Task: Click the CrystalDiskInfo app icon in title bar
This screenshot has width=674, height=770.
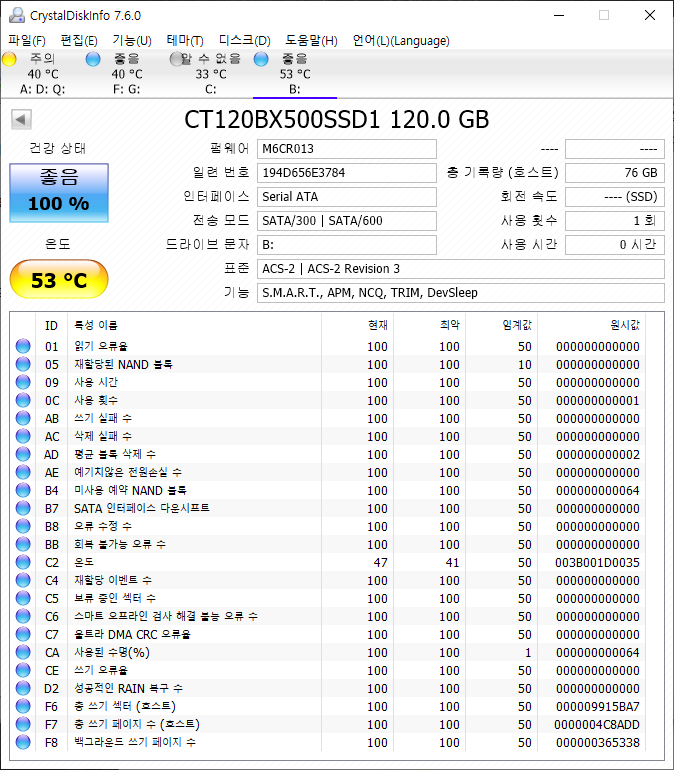Action: pos(17,15)
